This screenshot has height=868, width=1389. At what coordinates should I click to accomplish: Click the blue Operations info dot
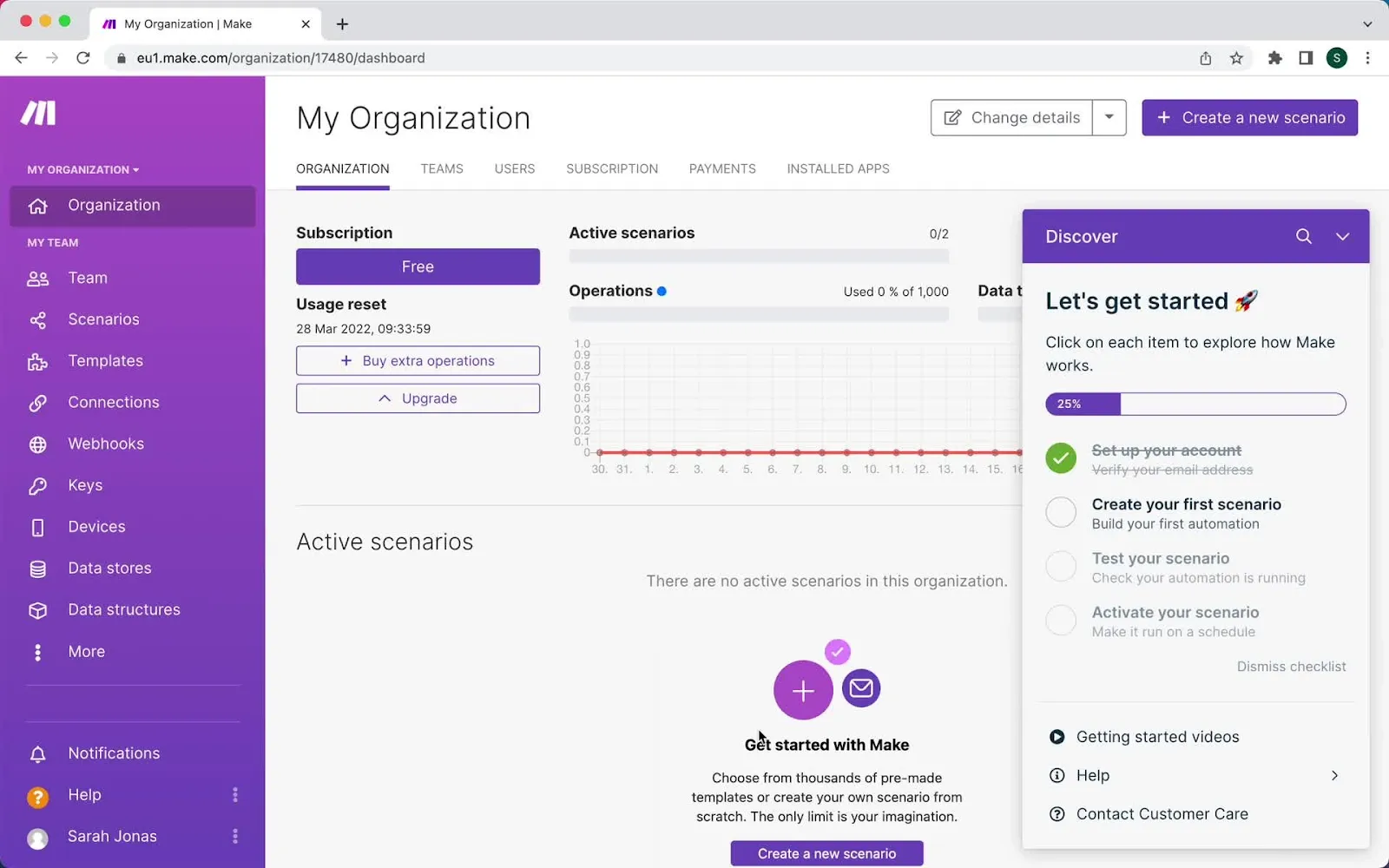point(662,292)
